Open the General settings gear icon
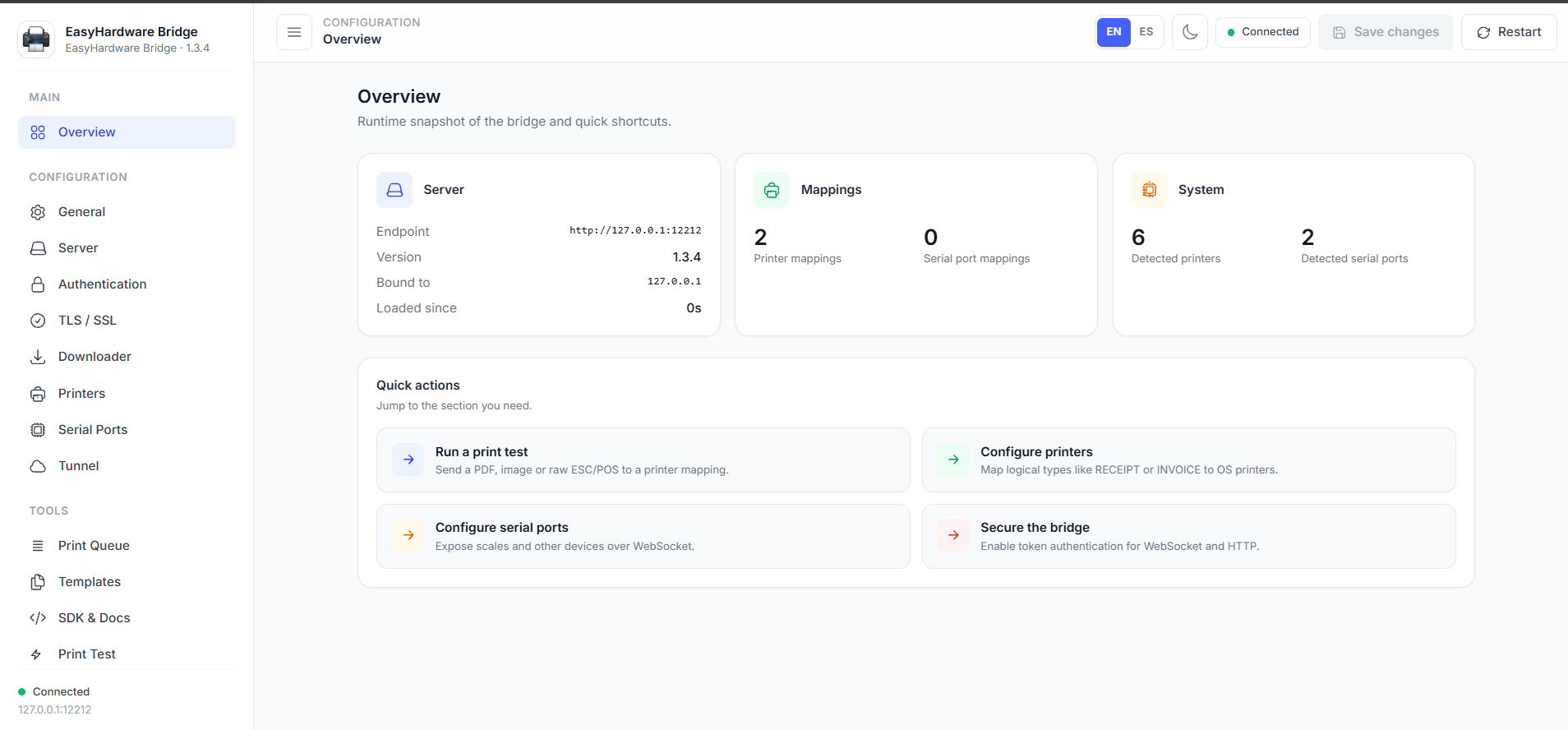Screen dimensions: 1568x730 click(38, 212)
